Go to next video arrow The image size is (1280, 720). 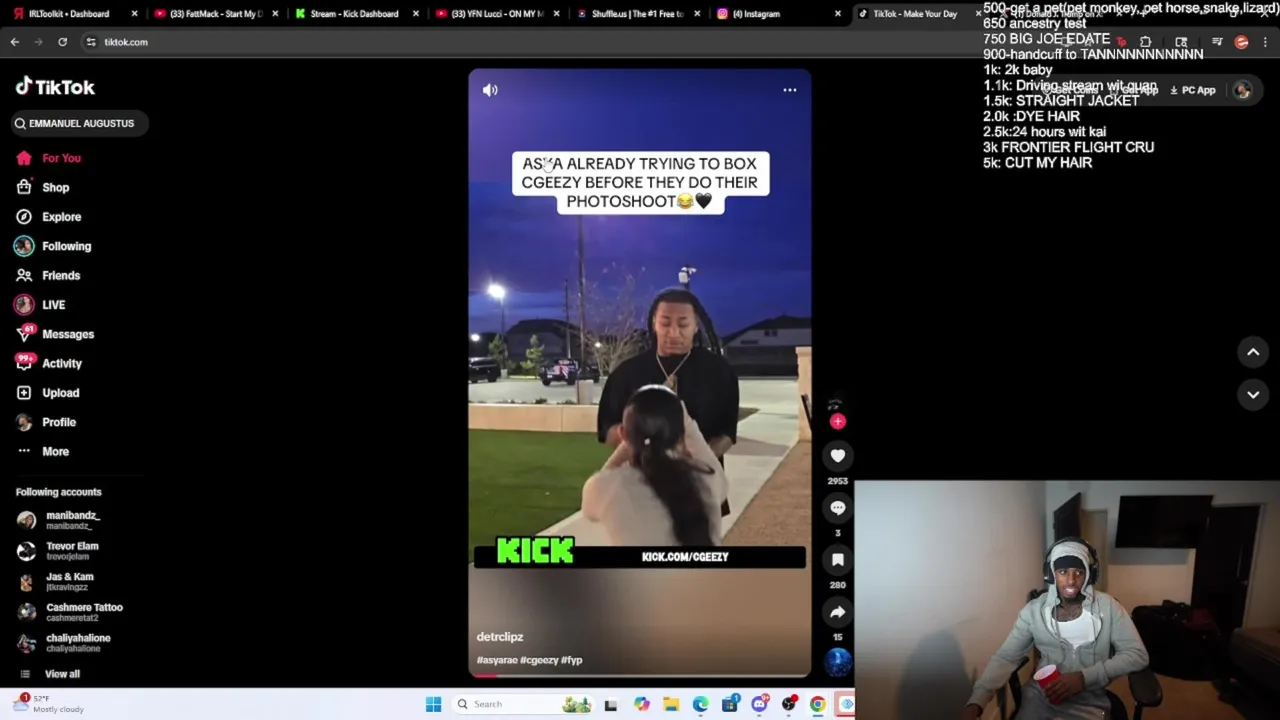pos(1253,395)
